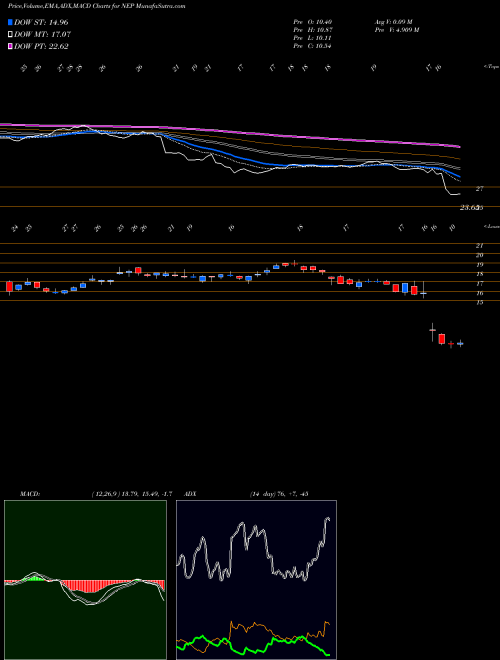Click the 21 price axis label
Viewport: 500px width, 660px height.
click(x=479, y=246)
